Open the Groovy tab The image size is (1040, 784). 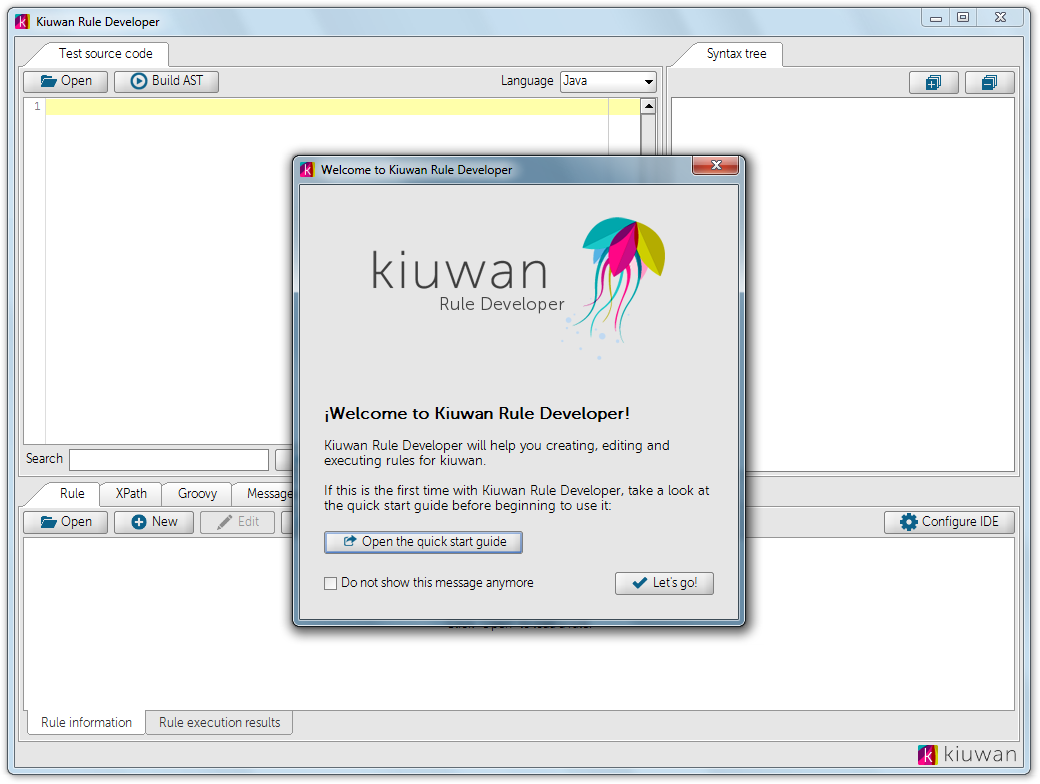coord(197,493)
